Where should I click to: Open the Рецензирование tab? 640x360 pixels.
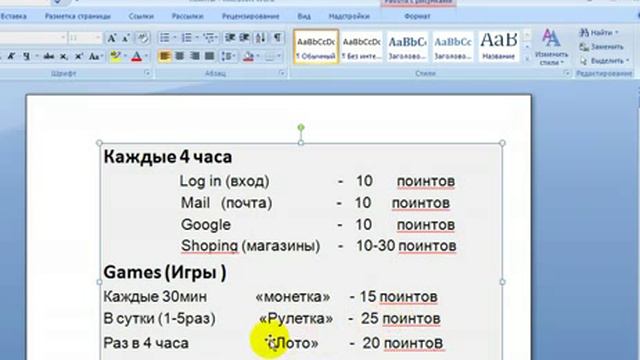coord(251,16)
